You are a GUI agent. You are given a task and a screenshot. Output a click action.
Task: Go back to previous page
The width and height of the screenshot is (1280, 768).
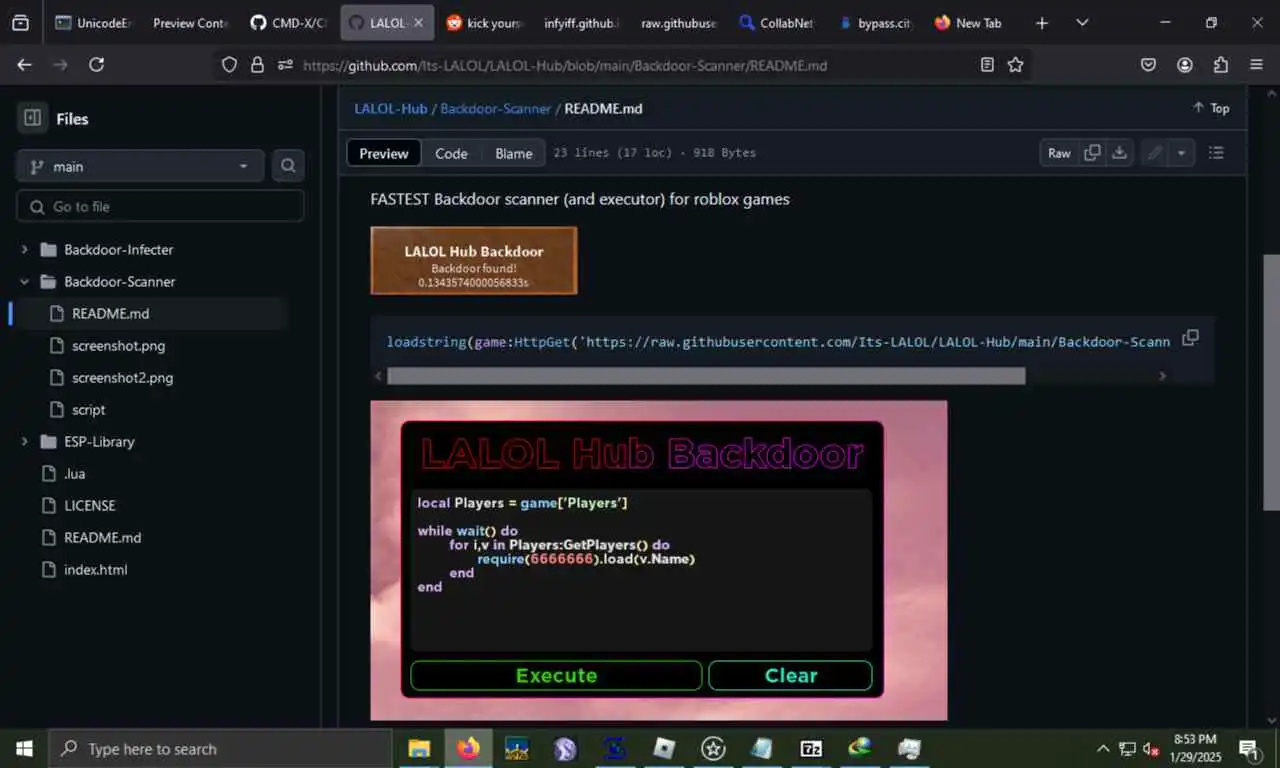point(24,65)
